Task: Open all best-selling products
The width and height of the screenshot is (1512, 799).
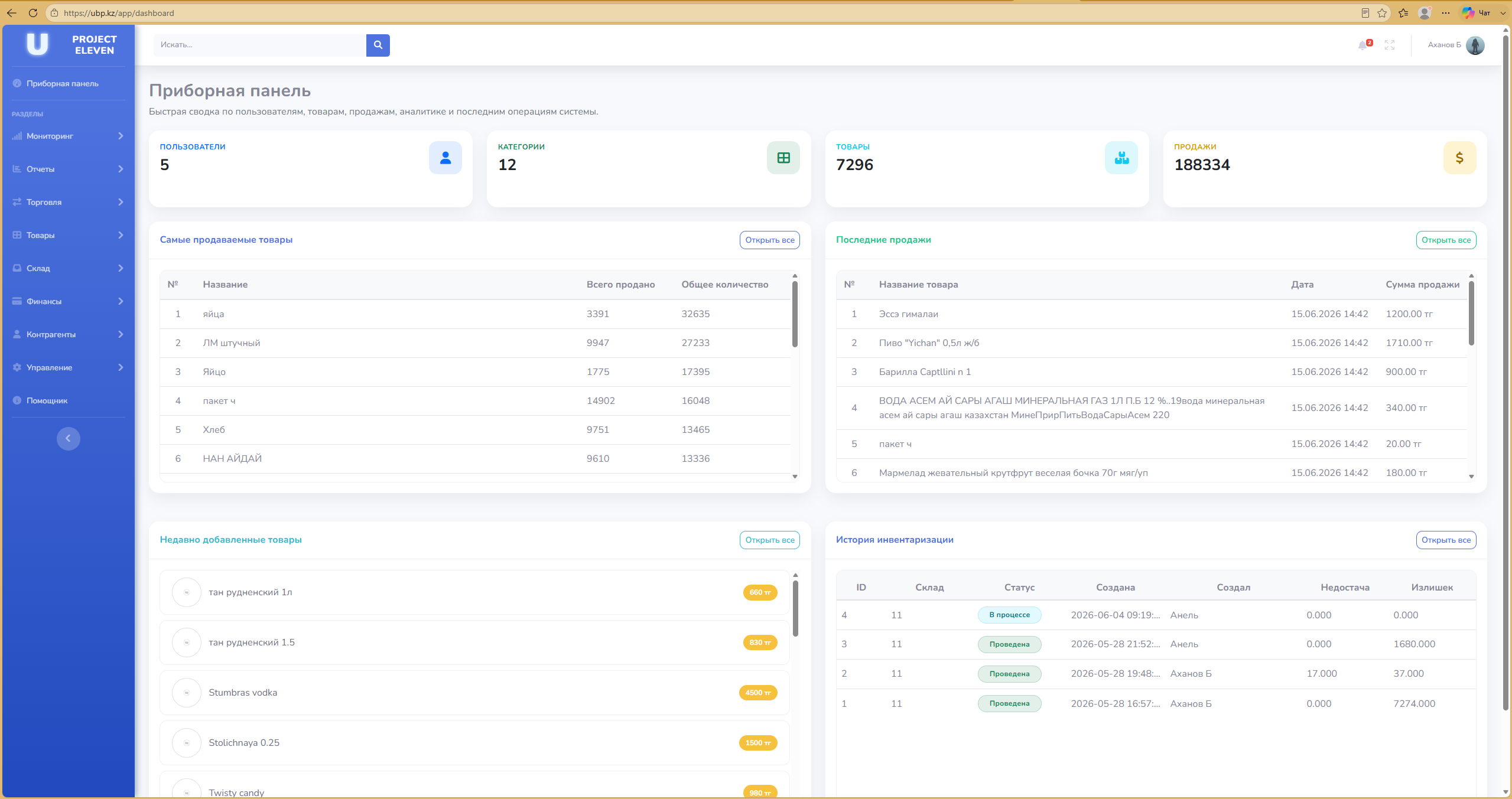Action: [770, 240]
